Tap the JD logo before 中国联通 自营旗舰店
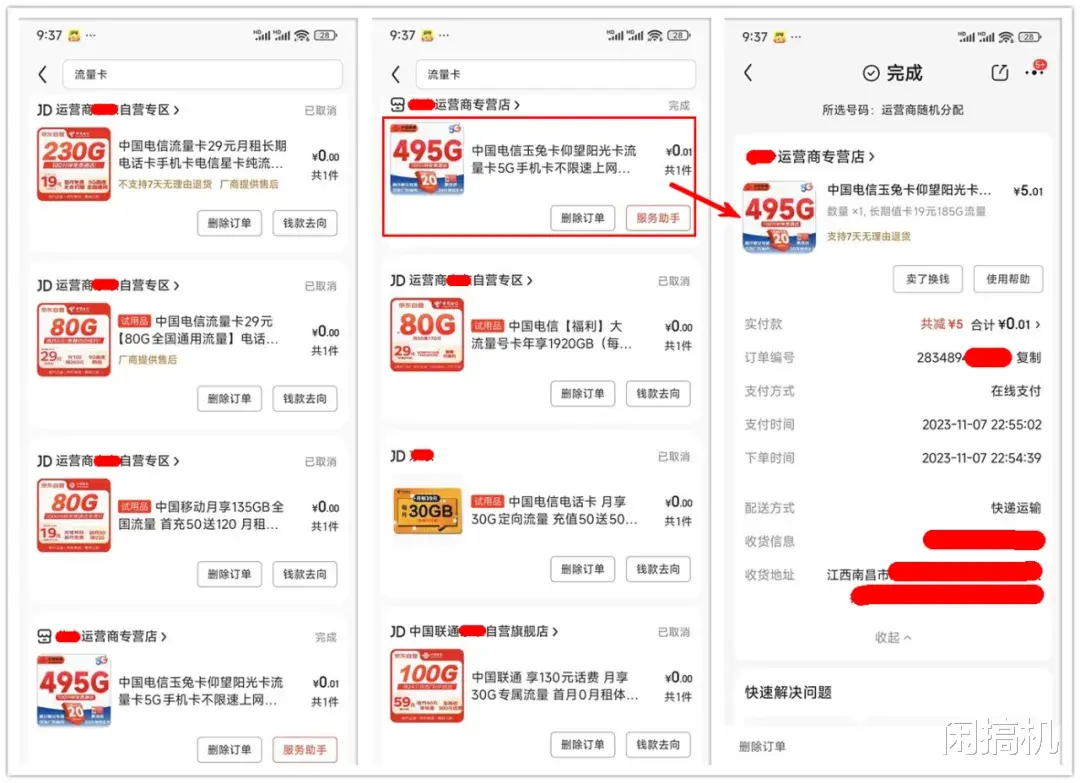1080x783 pixels. point(397,631)
